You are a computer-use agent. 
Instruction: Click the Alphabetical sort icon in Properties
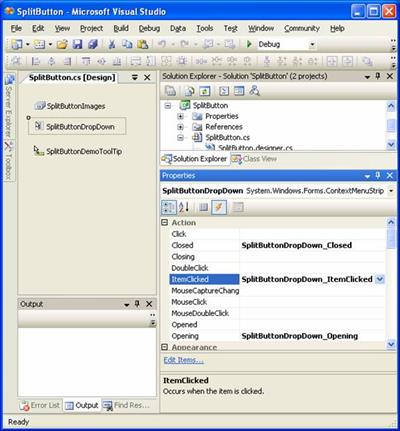pyautogui.click(x=184, y=207)
